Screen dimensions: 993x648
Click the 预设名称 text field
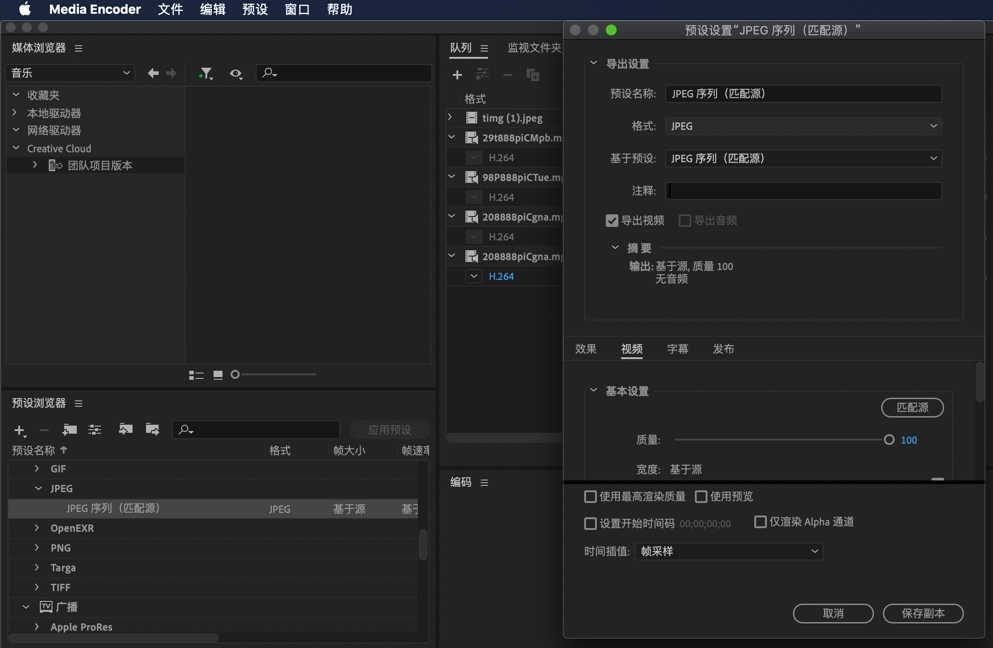click(x=803, y=94)
